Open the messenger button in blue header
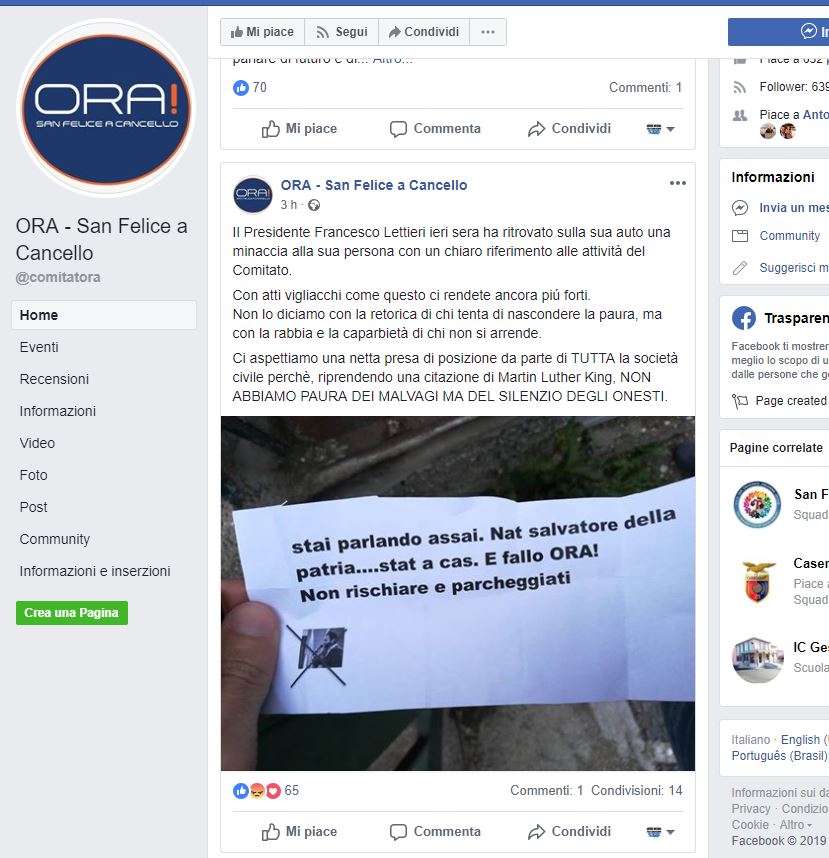The image size is (829, 858). coord(808,31)
